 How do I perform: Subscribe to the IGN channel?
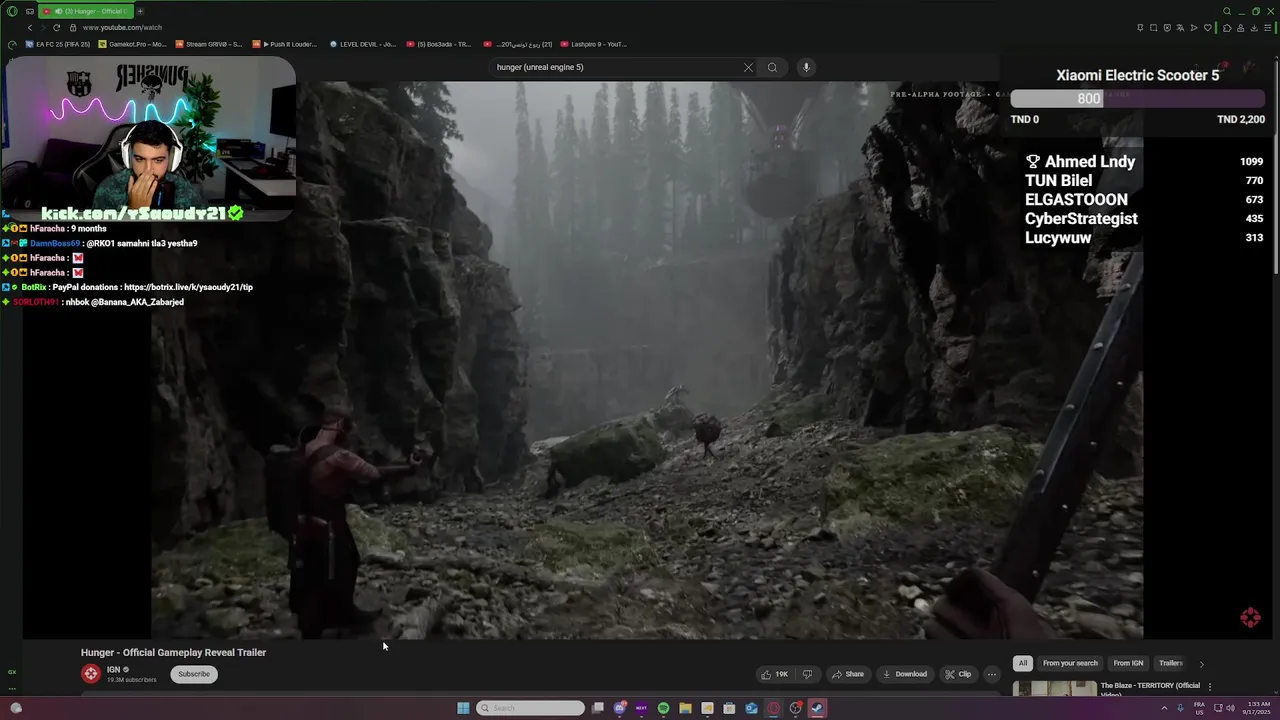[194, 674]
